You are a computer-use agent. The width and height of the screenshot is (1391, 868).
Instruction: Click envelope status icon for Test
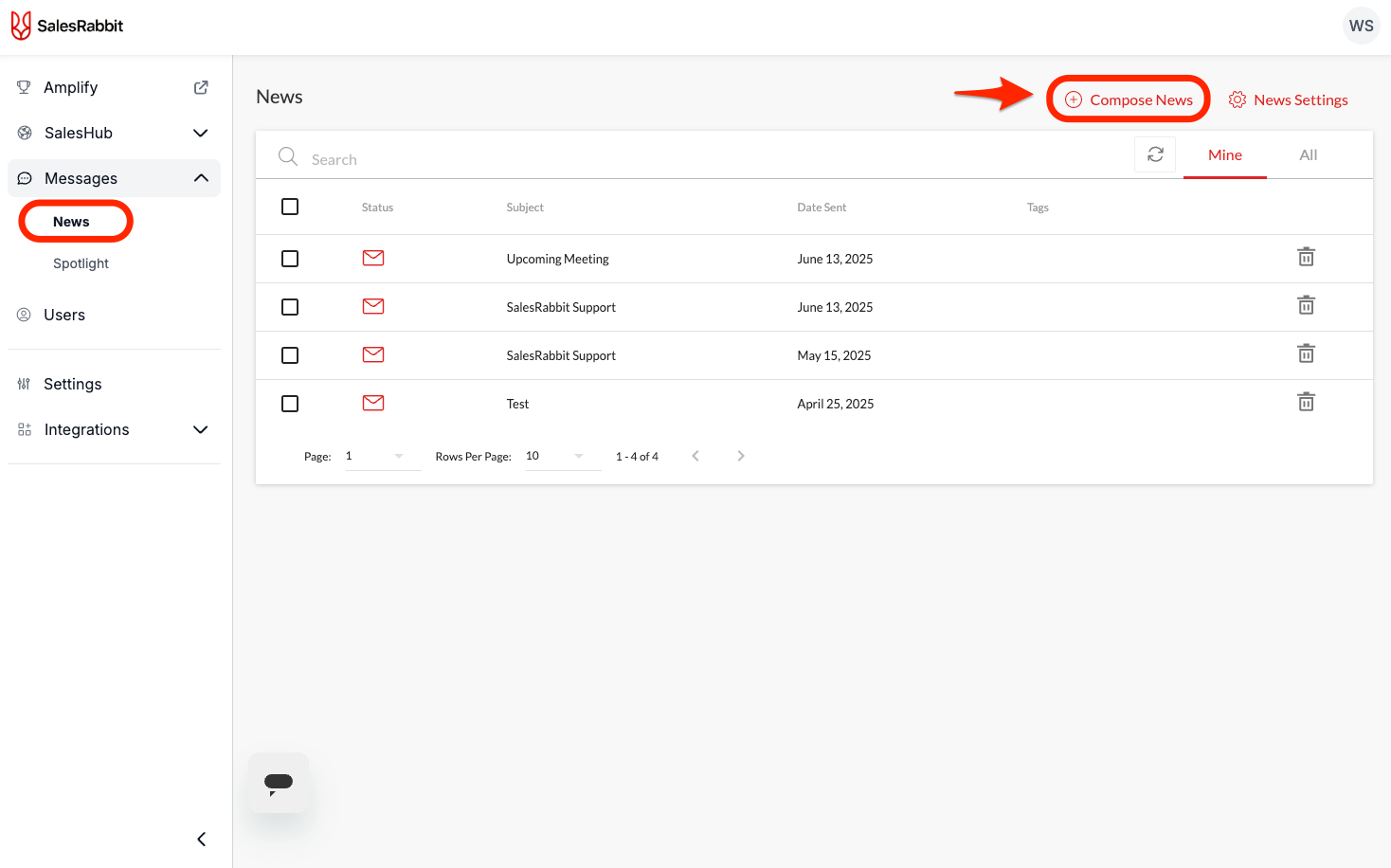tap(373, 403)
